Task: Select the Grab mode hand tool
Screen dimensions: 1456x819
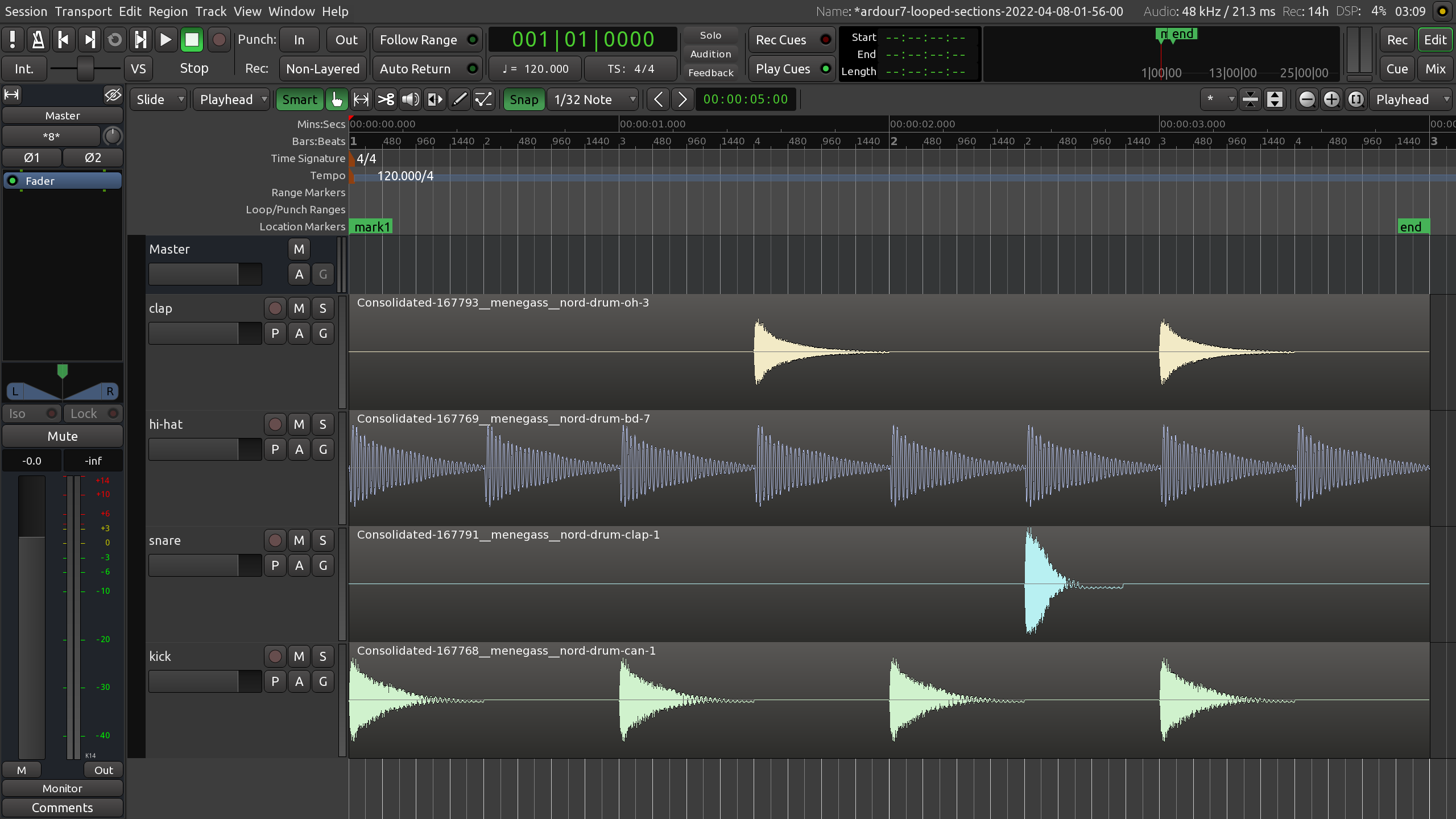Action: tap(337, 100)
